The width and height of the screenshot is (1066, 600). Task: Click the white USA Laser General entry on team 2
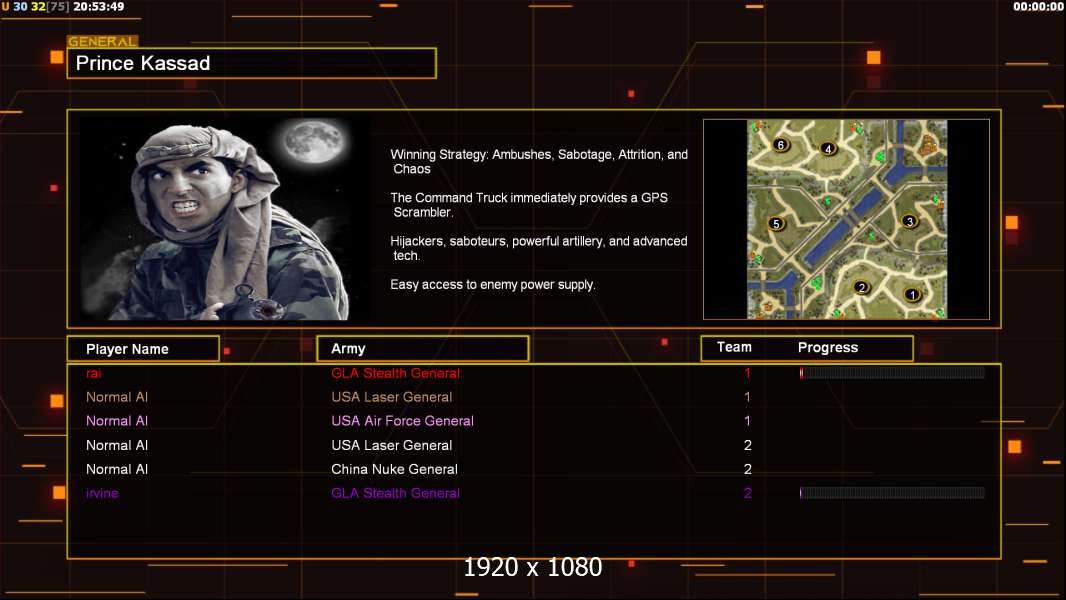[392, 445]
